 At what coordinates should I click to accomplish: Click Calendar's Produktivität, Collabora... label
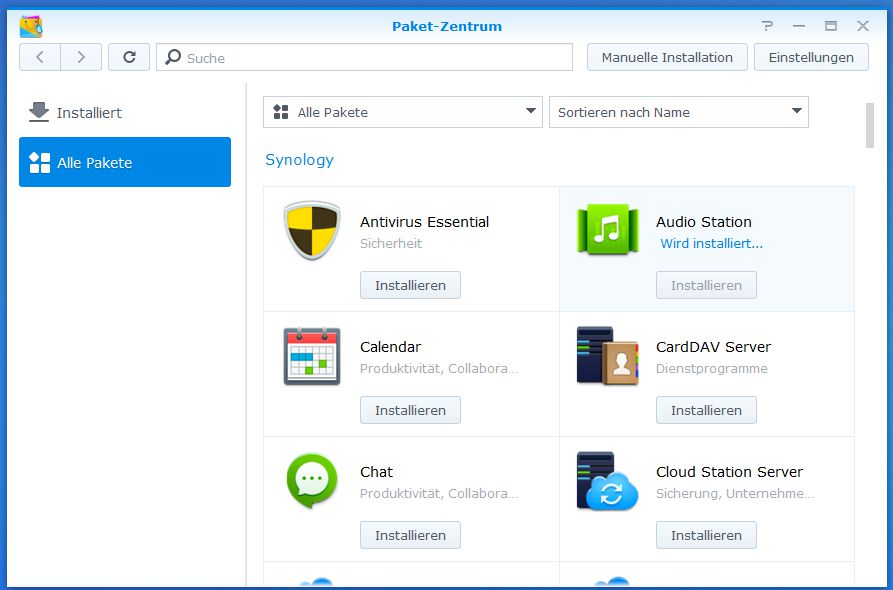coord(439,368)
